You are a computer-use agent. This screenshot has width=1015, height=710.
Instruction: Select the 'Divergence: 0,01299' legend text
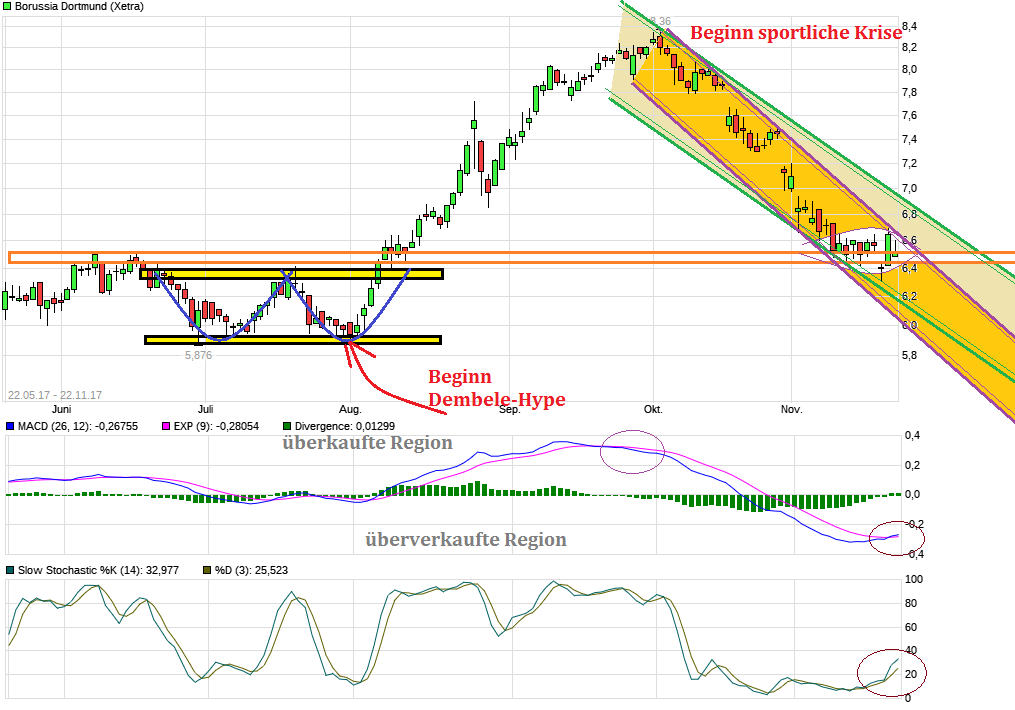coord(344,427)
